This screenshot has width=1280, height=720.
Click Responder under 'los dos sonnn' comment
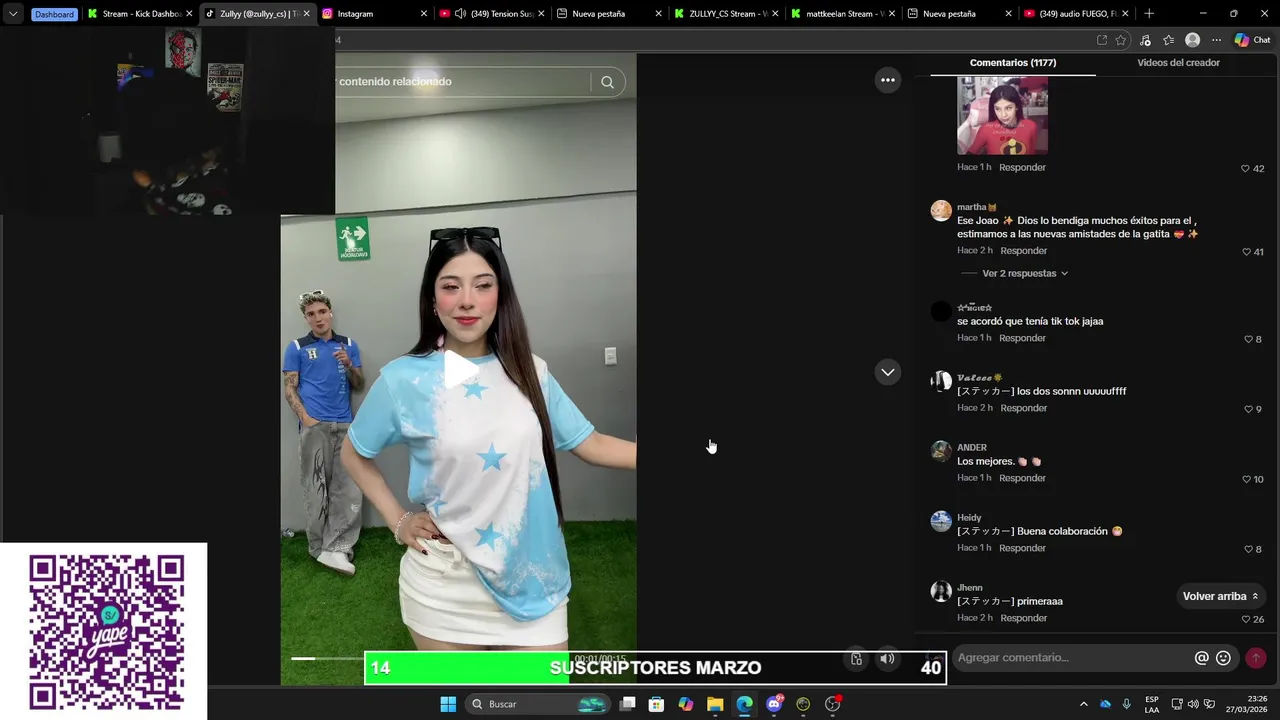[x=1023, y=408]
